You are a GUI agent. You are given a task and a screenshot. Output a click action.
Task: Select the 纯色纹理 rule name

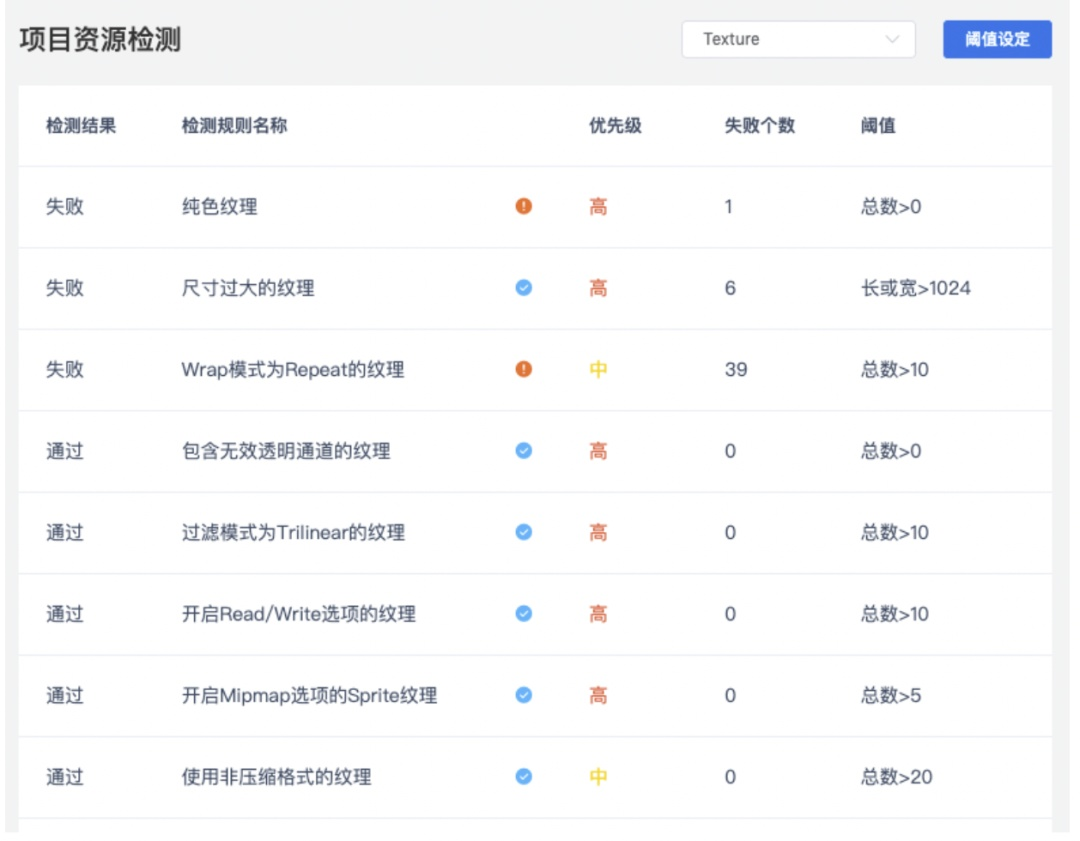pos(219,207)
